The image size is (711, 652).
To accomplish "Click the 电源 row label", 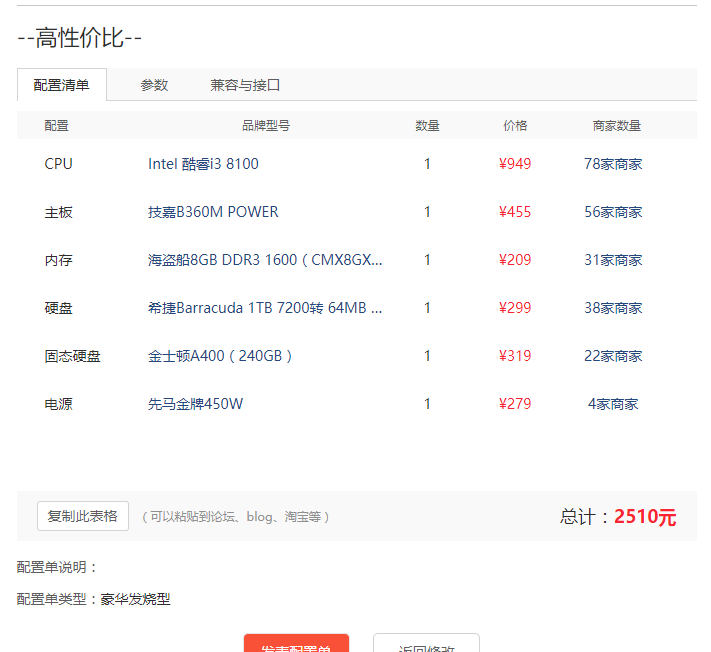I will 58,404.
